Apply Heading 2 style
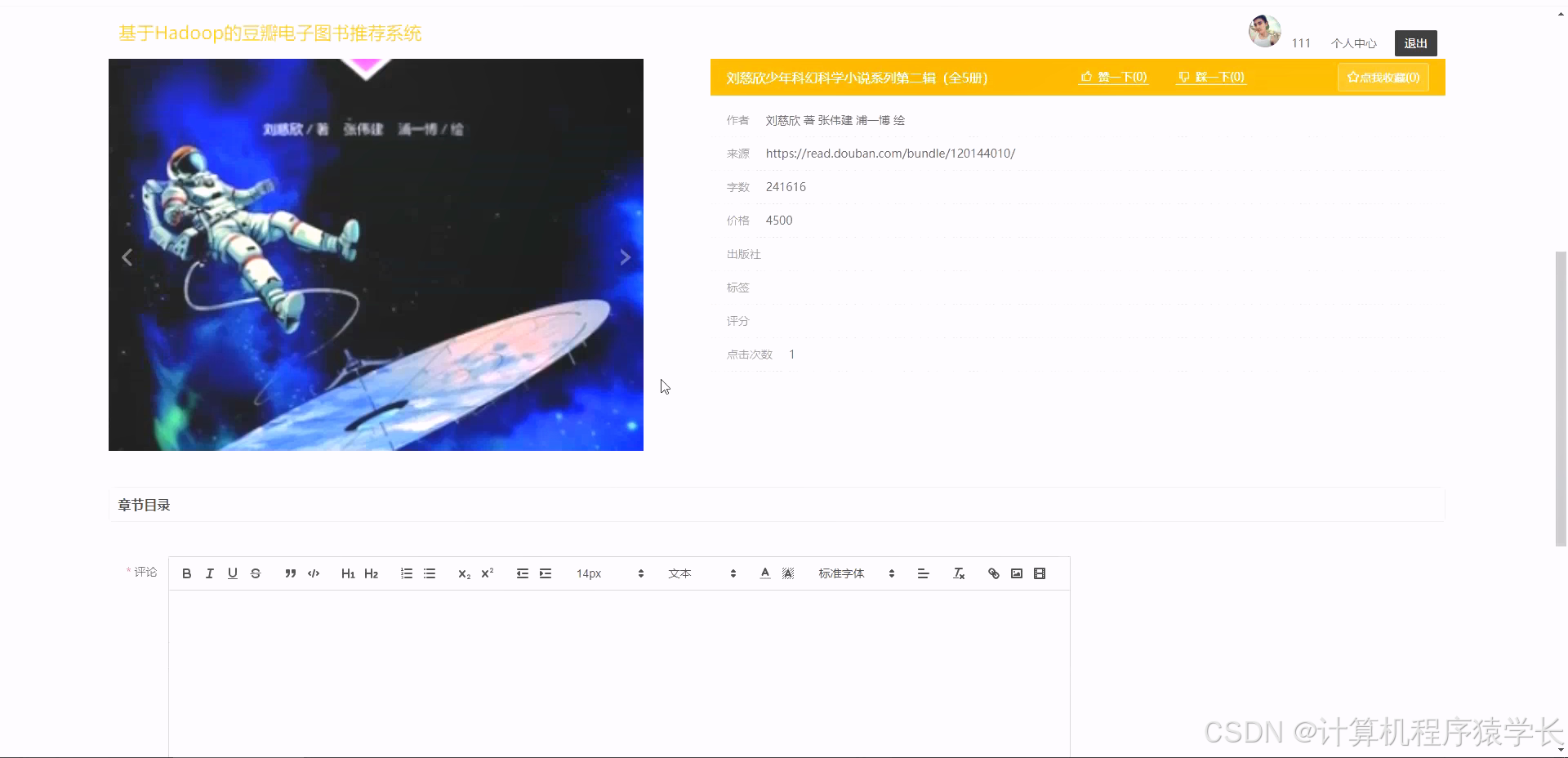1568x758 pixels. (372, 573)
